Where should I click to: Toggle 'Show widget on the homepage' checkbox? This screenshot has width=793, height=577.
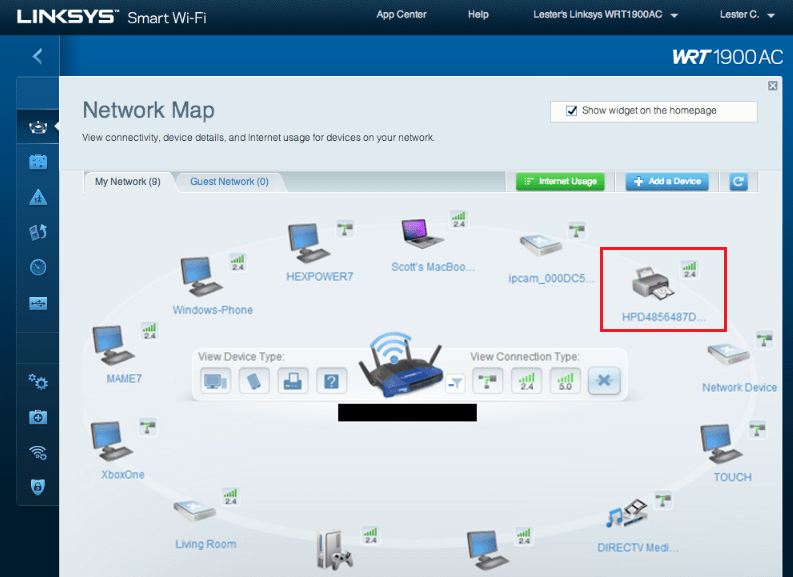pos(572,111)
